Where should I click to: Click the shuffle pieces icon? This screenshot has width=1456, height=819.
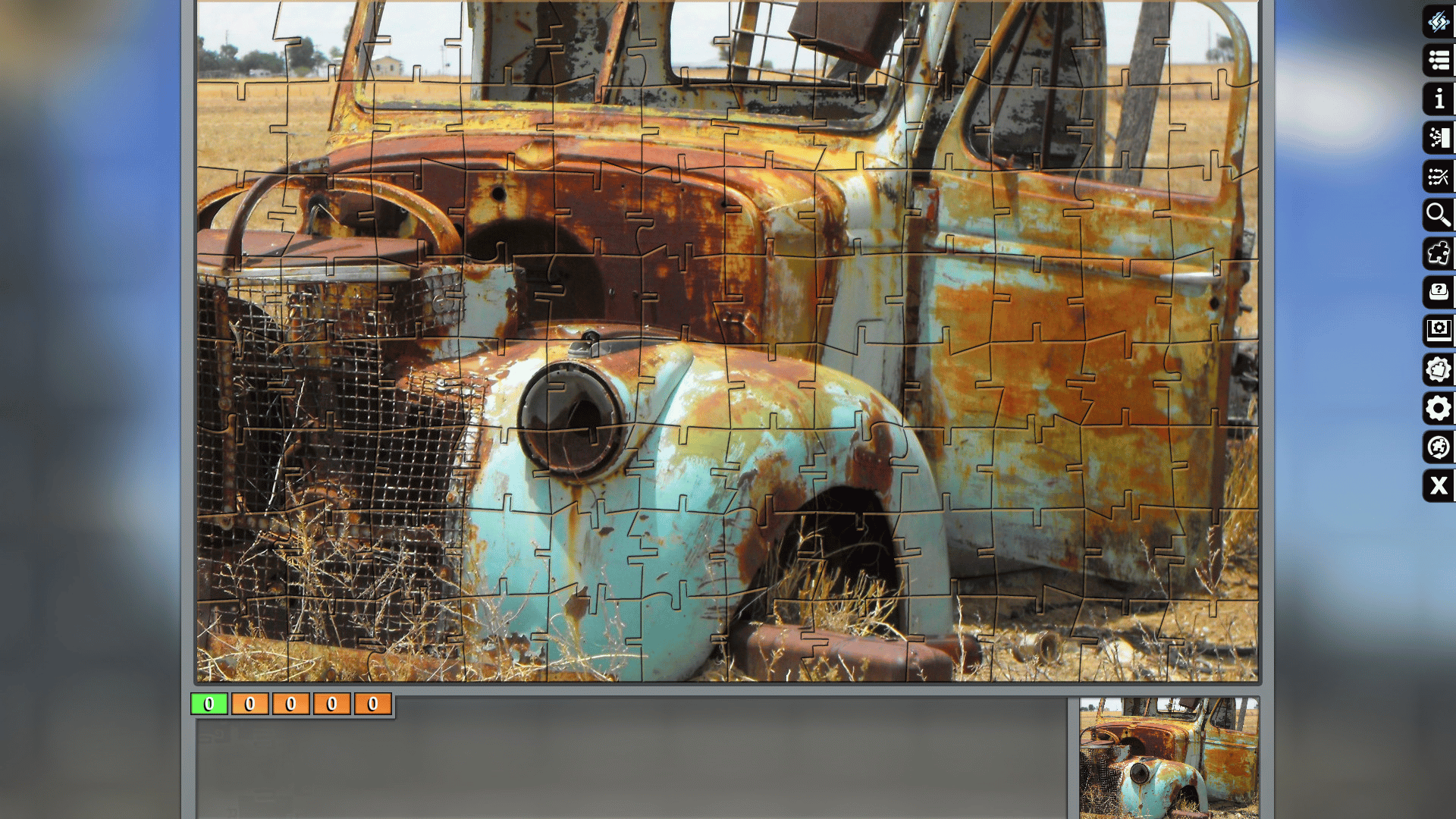[1439, 177]
